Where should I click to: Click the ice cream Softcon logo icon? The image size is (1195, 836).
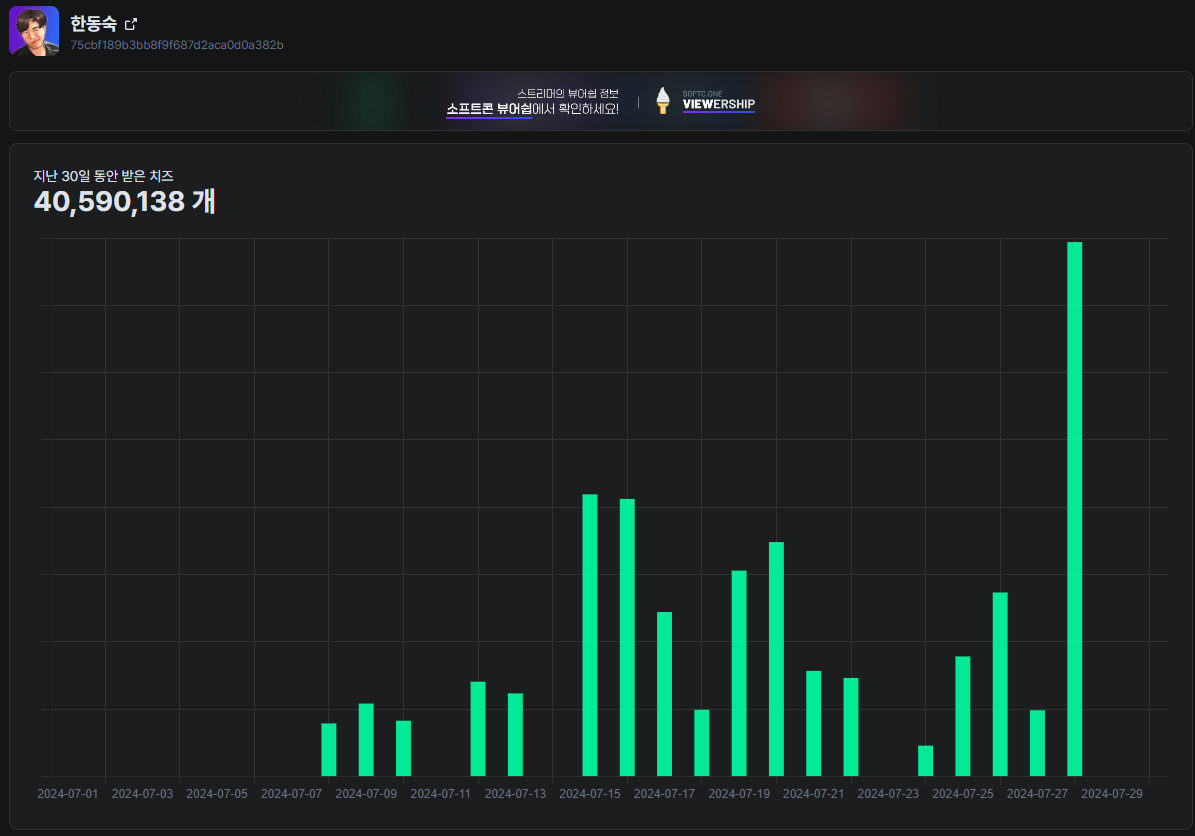[662, 100]
